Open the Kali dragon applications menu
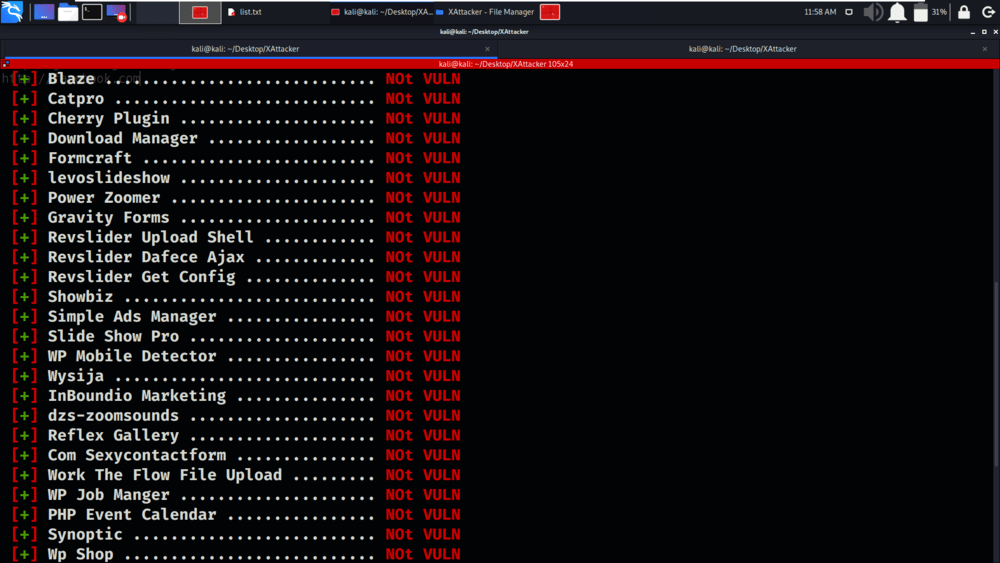Viewport: 1000px width, 563px height. click(12, 11)
